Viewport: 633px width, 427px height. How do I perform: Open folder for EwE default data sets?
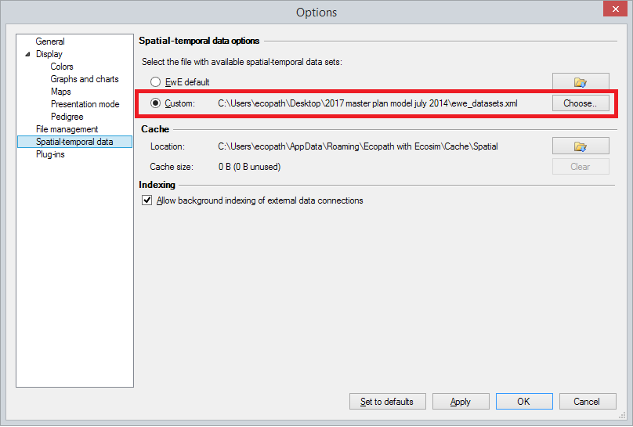point(580,81)
